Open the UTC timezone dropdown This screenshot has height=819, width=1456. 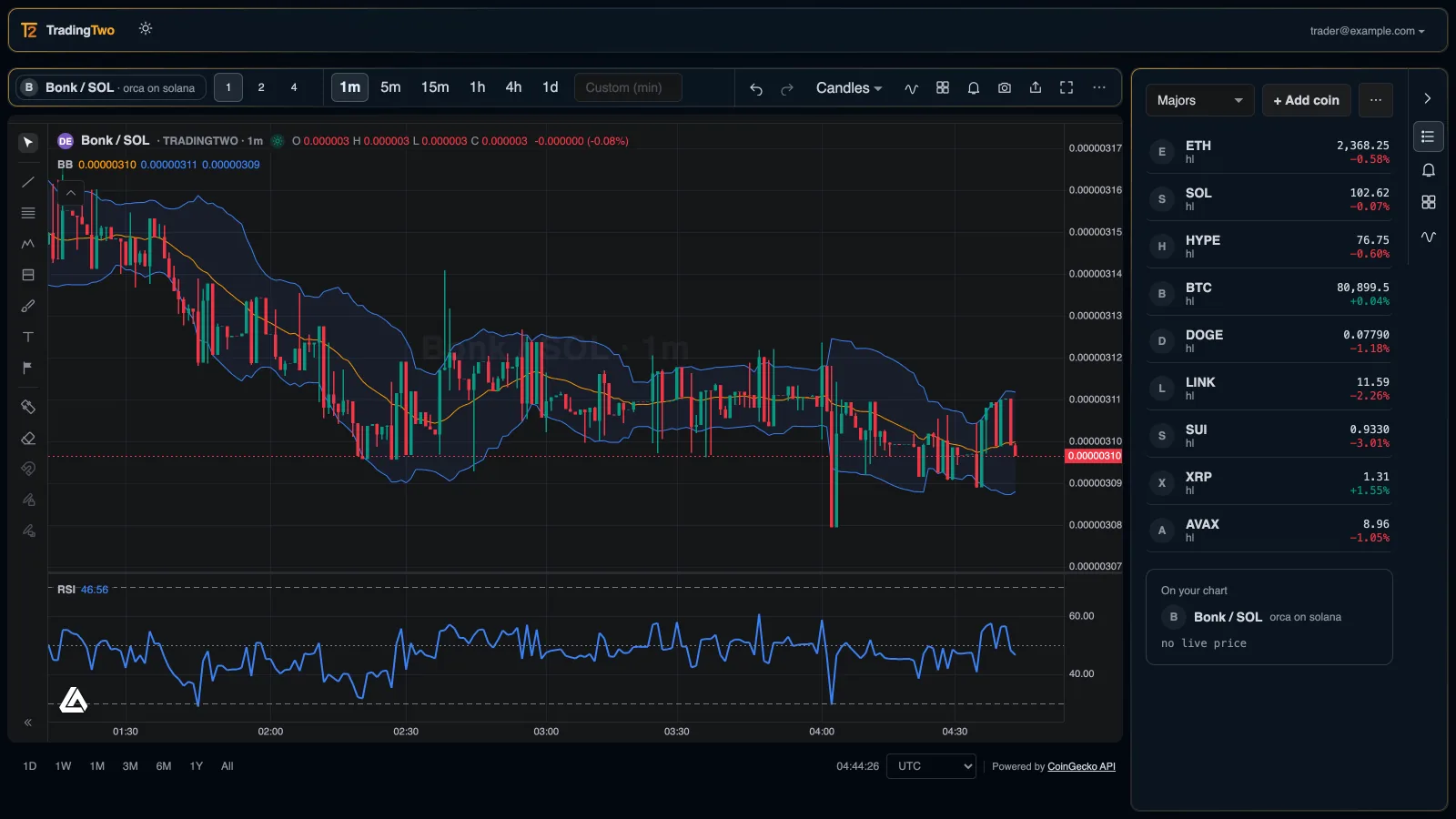931,766
